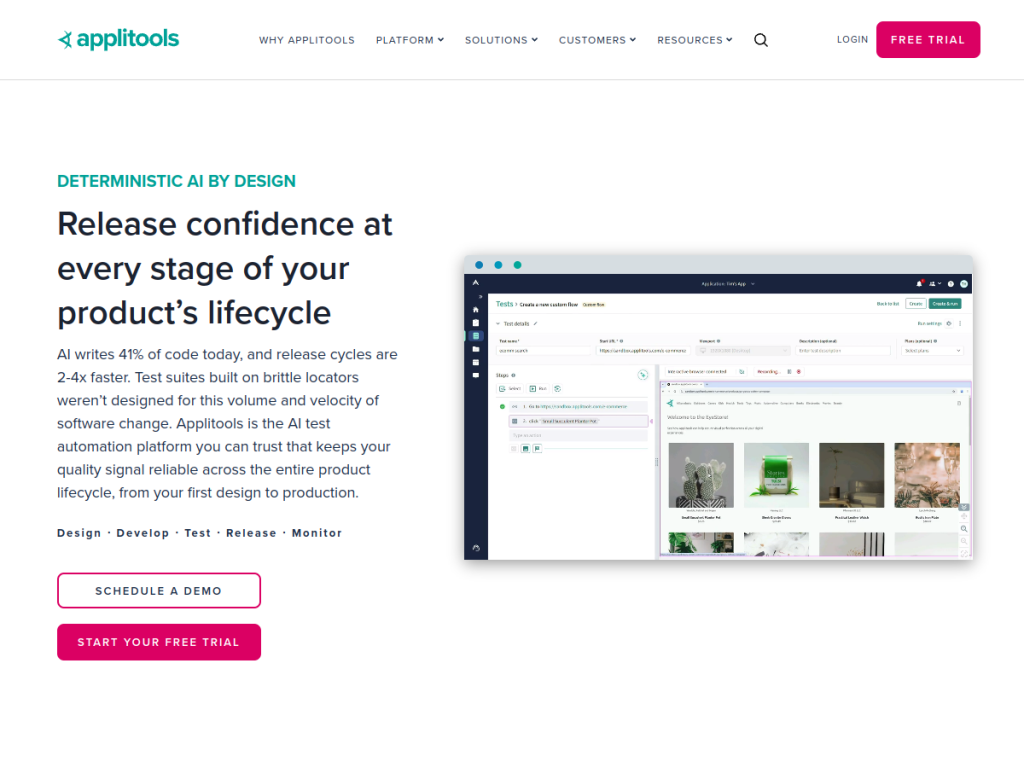Image resolution: width=1024 pixels, height=768 pixels.
Task: Click circular AI assist icon beside Steps
Action: (643, 375)
